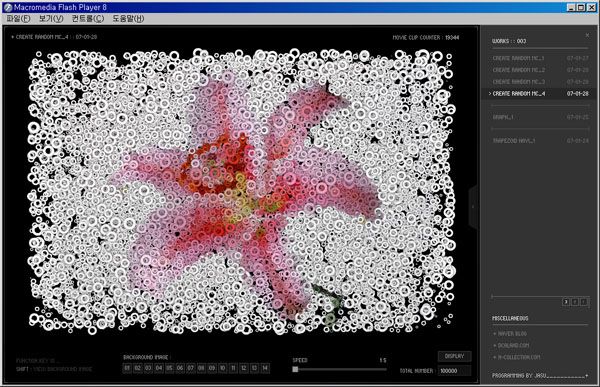Click the flower mosaic canvas image
The width and height of the screenshot is (600, 387).
(242, 191)
